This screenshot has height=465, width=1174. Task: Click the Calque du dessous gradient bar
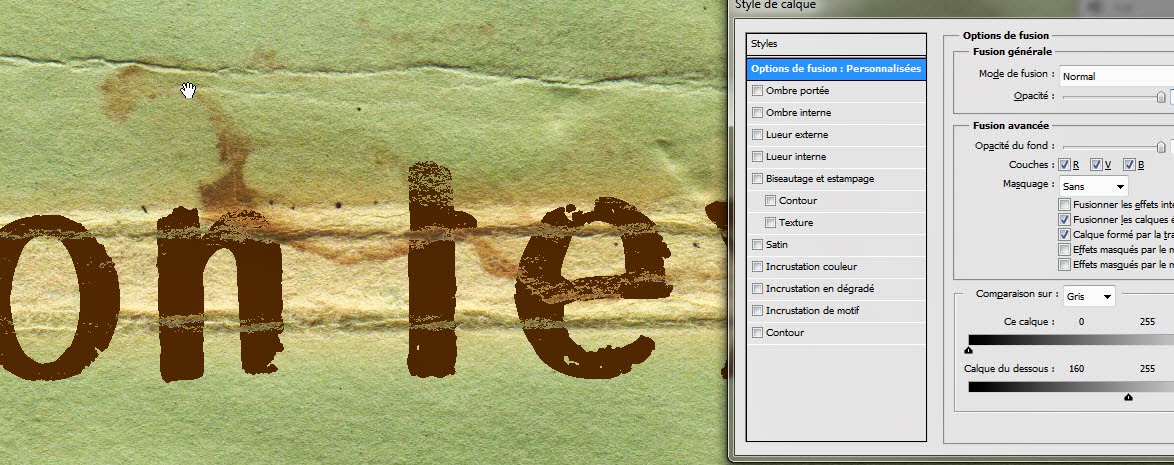[1071, 387]
